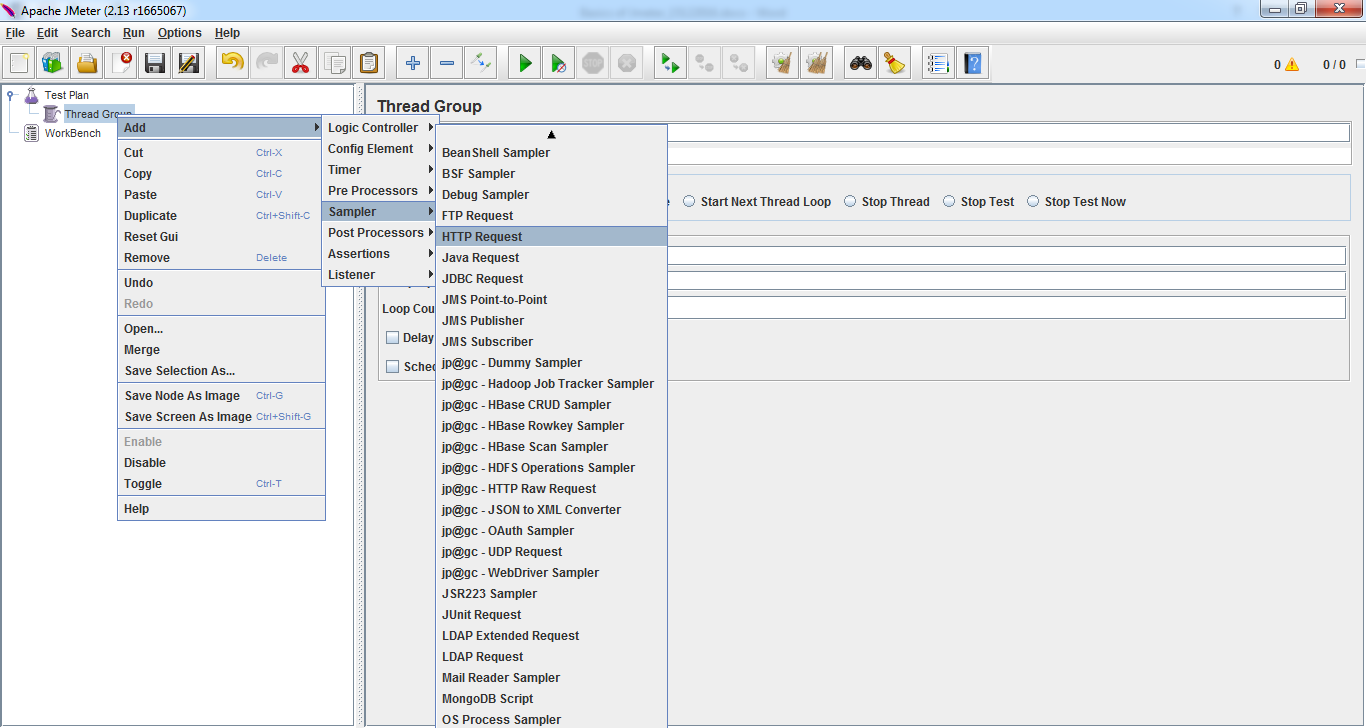Start the test with green play icon
The width and height of the screenshot is (1366, 728).
pyautogui.click(x=524, y=63)
